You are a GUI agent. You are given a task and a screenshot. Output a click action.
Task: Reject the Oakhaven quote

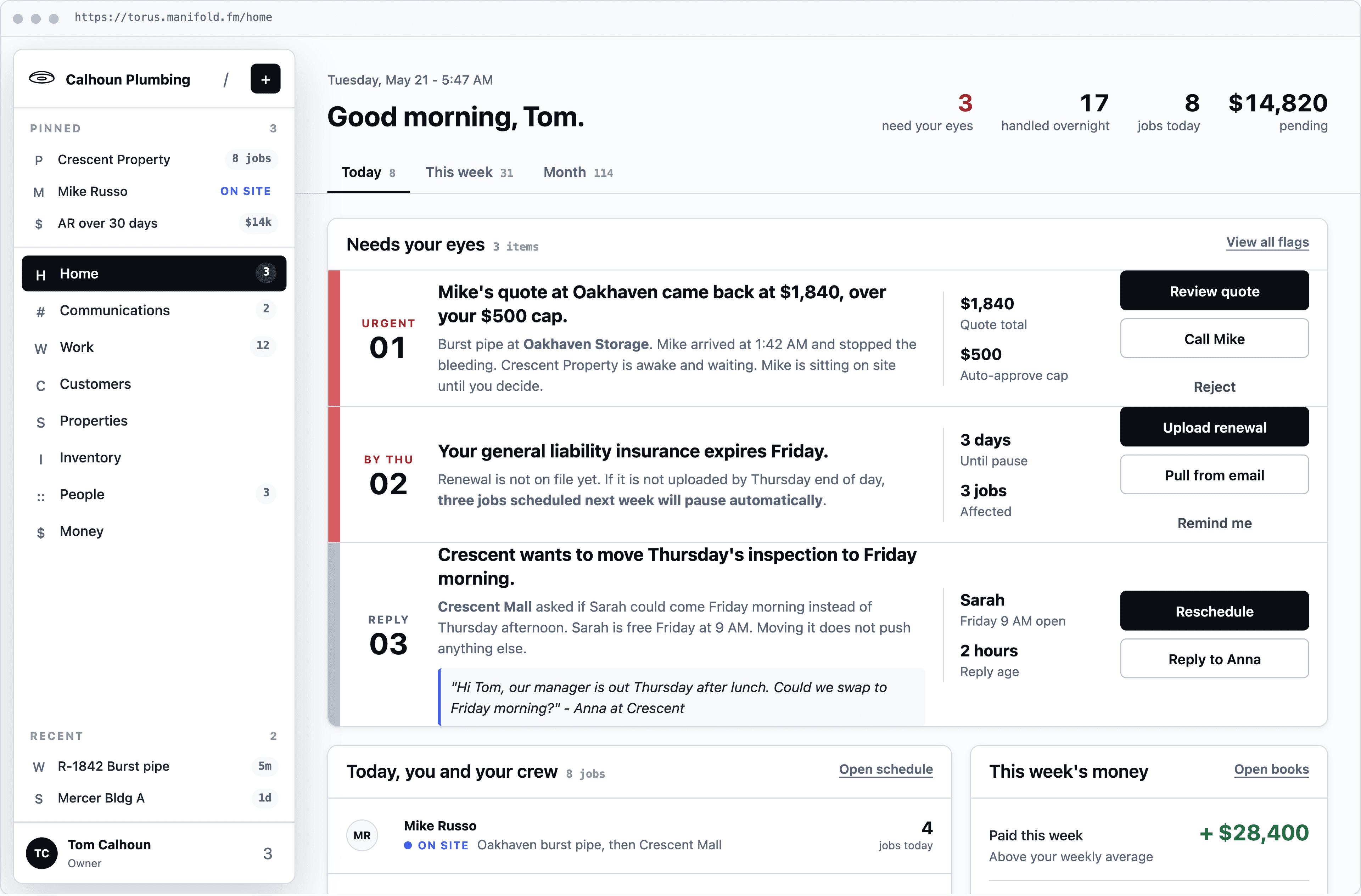click(1214, 387)
